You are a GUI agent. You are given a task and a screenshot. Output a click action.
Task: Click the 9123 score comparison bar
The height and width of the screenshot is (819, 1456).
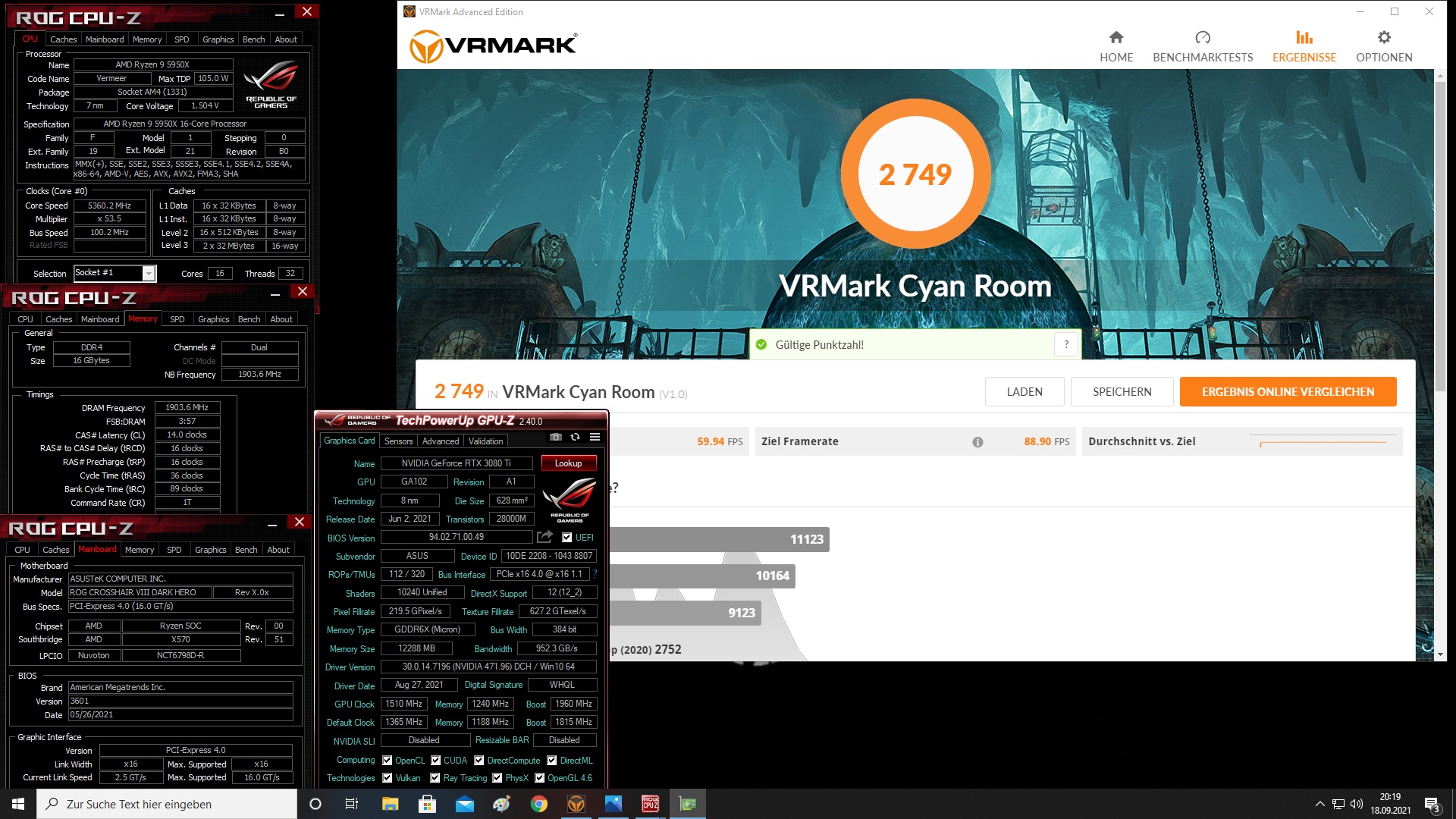point(685,613)
